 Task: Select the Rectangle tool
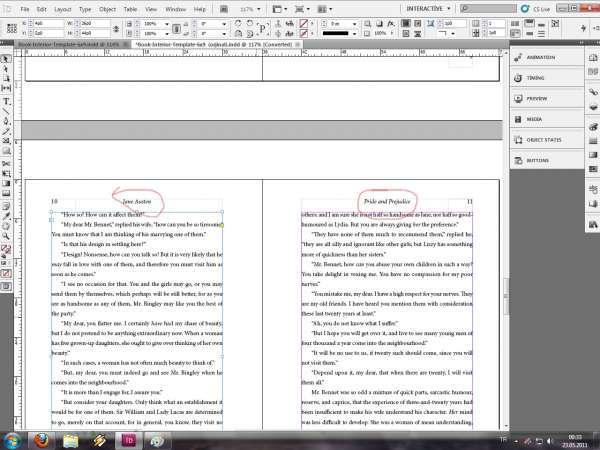click(x=6, y=151)
